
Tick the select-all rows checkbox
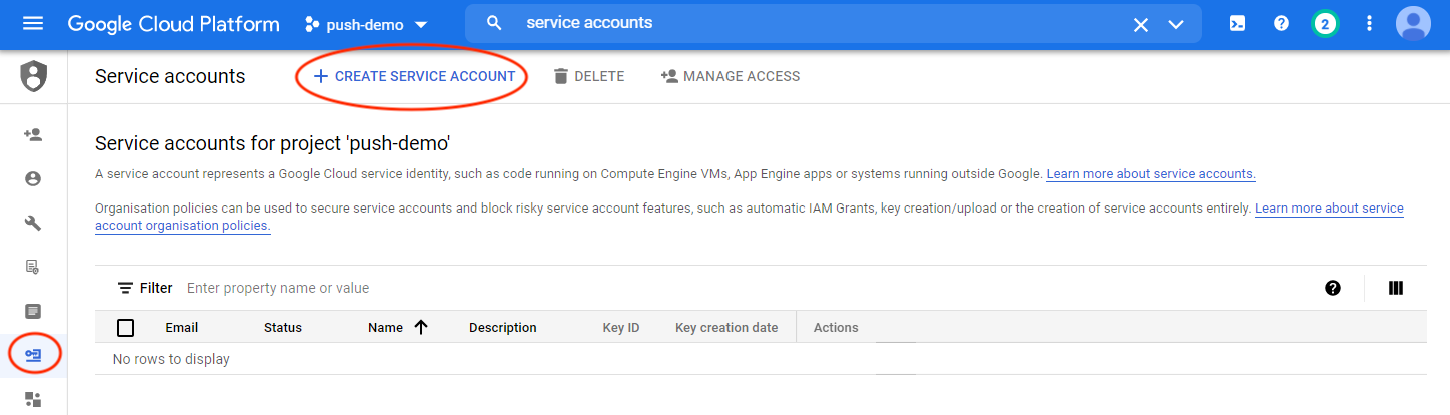[x=125, y=327]
